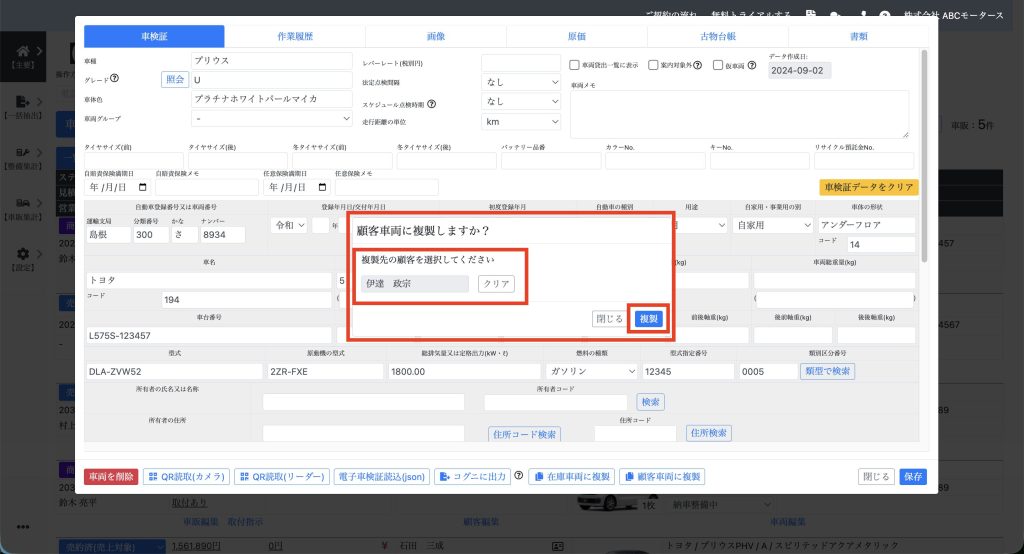Click the 車両メモ text area
The image size is (1024, 554).
[739, 114]
